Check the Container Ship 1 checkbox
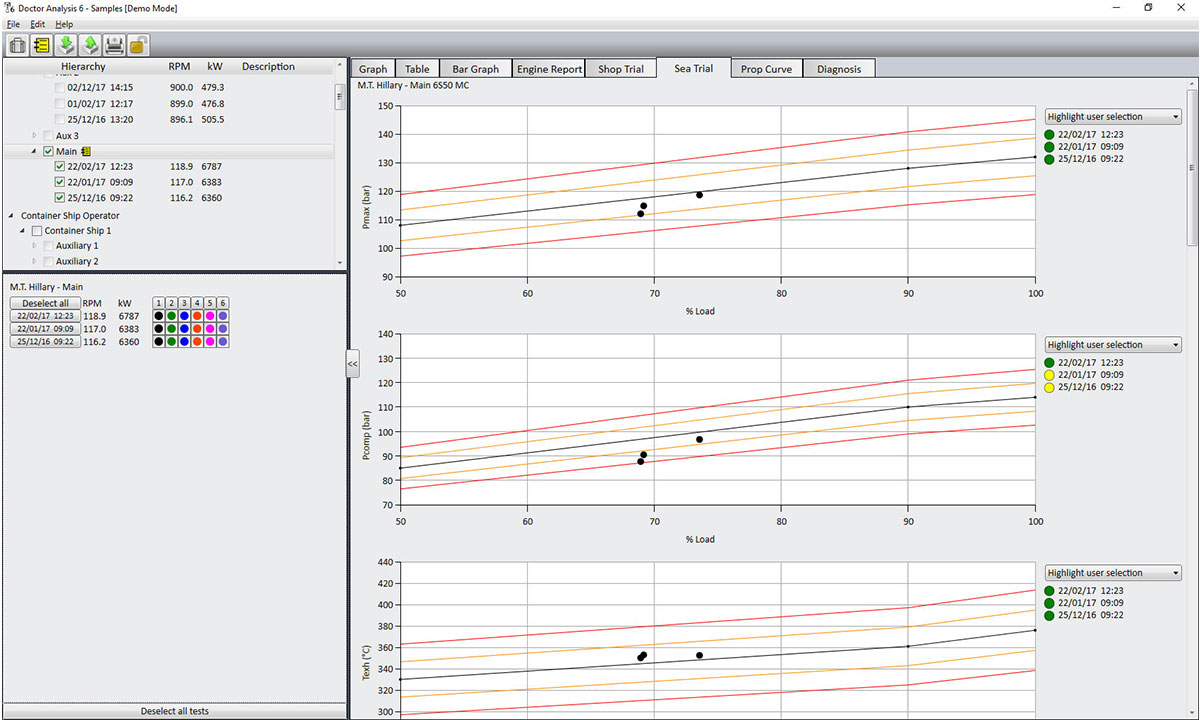This screenshot has width=1200, height=720. click(x=37, y=231)
